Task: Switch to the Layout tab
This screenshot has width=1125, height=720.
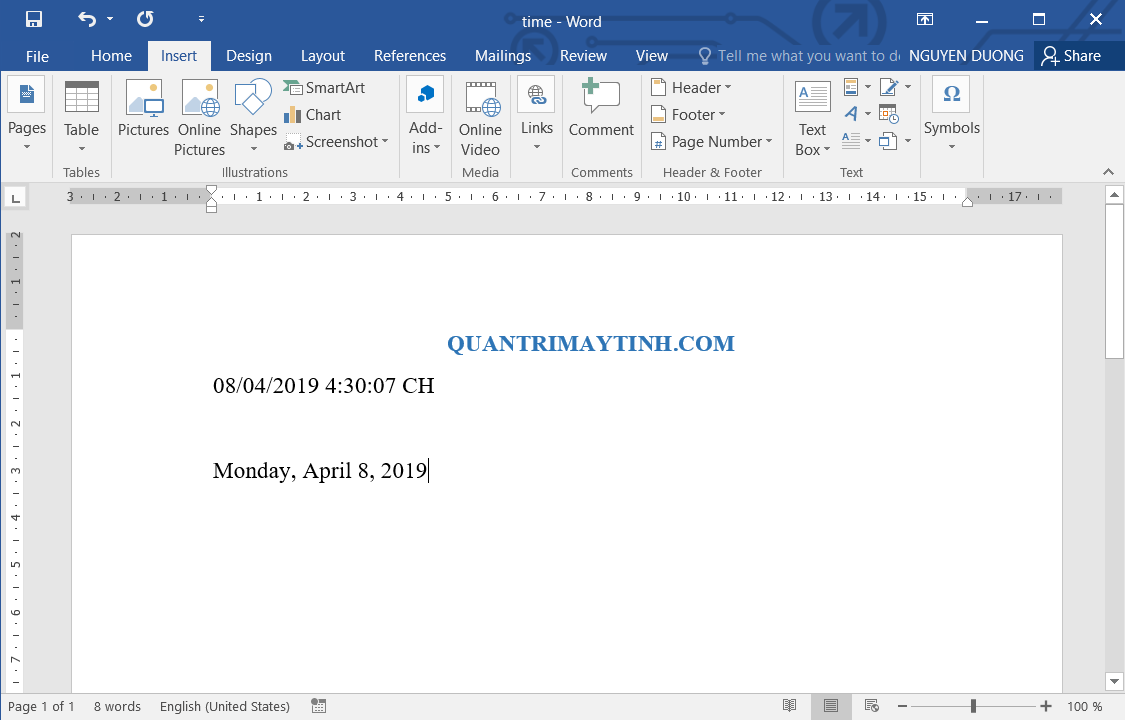Action: pos(323,56)
